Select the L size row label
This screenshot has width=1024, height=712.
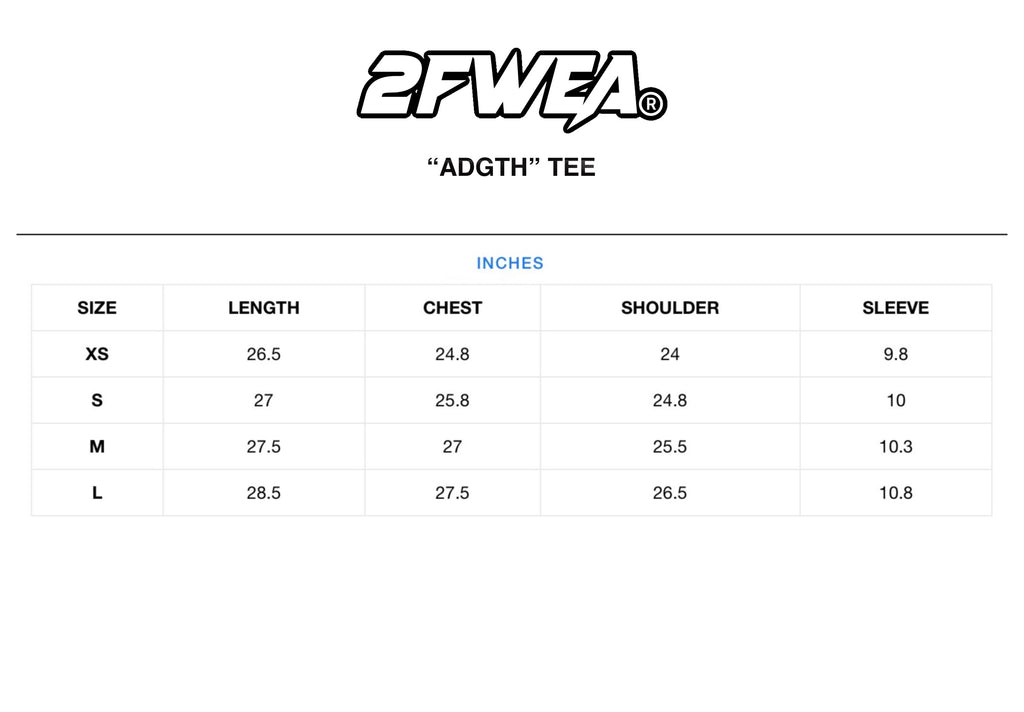click(x=97, y=493)
